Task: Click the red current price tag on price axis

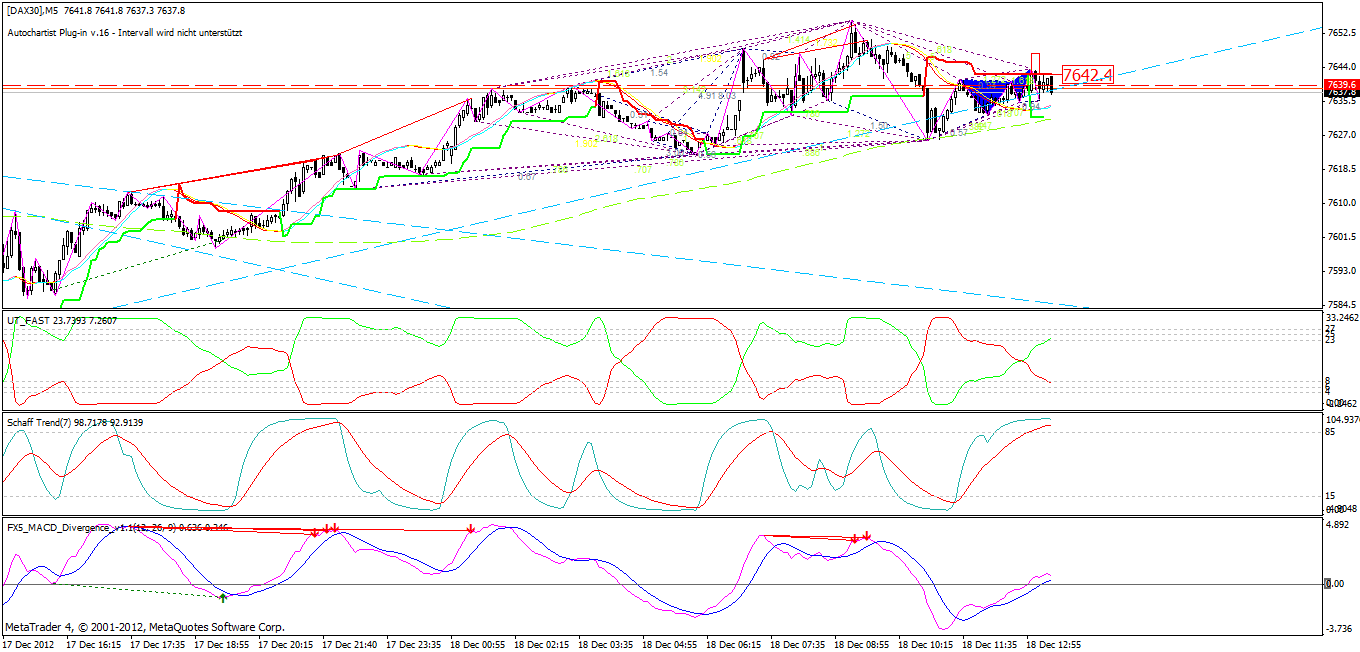Action: [1340, 84]
